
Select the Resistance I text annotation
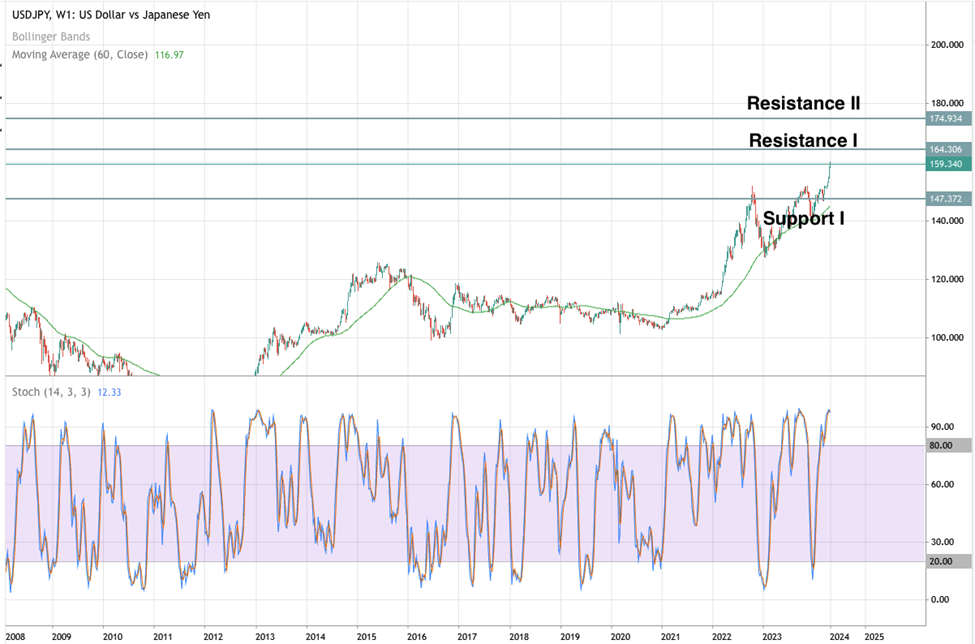(803, 141)
